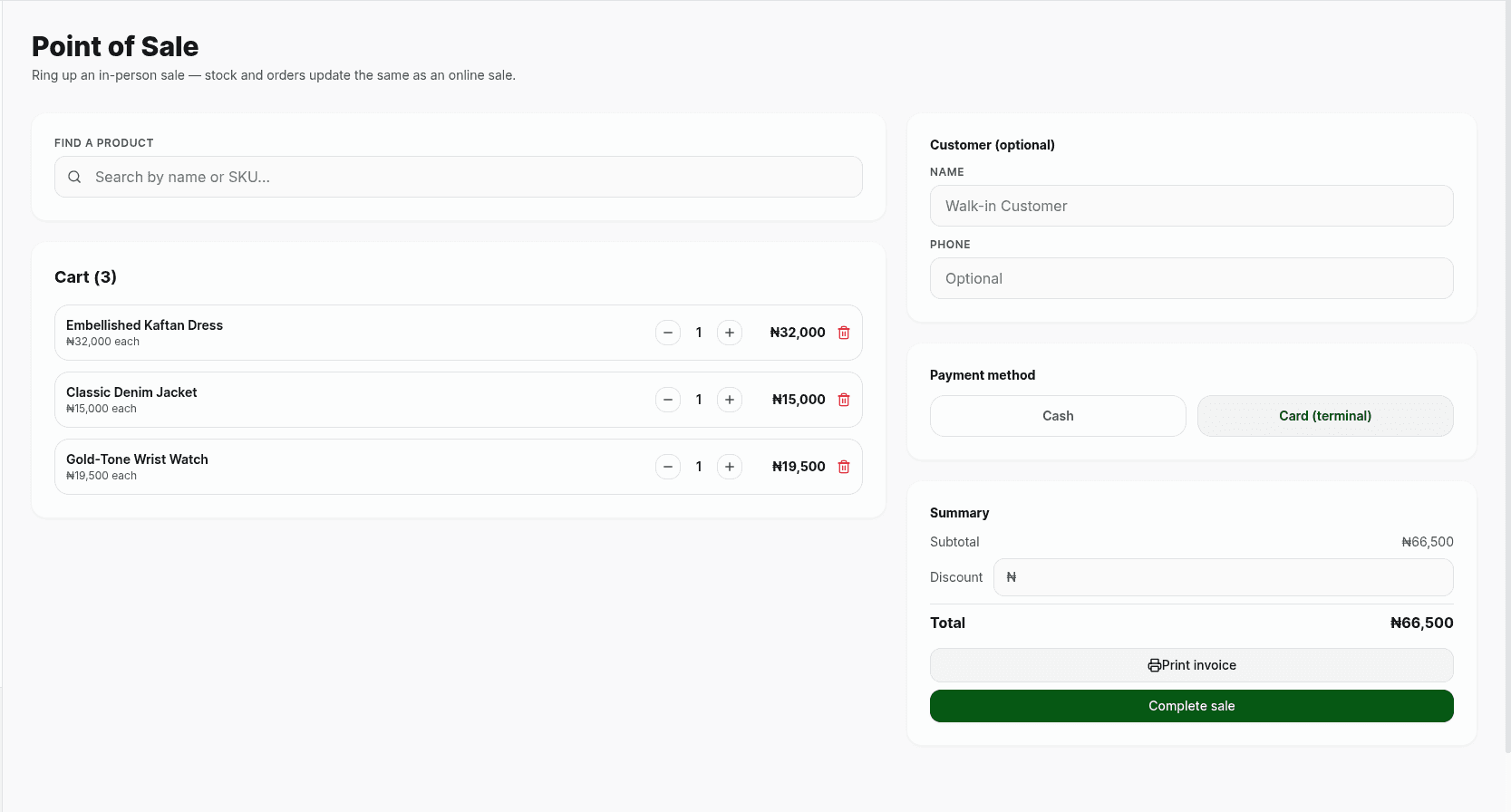Decrease quantity of Gold-Tone Wrist Watch
The width and height of the screenshot is (1511, 812).
(x=668, y=467)
